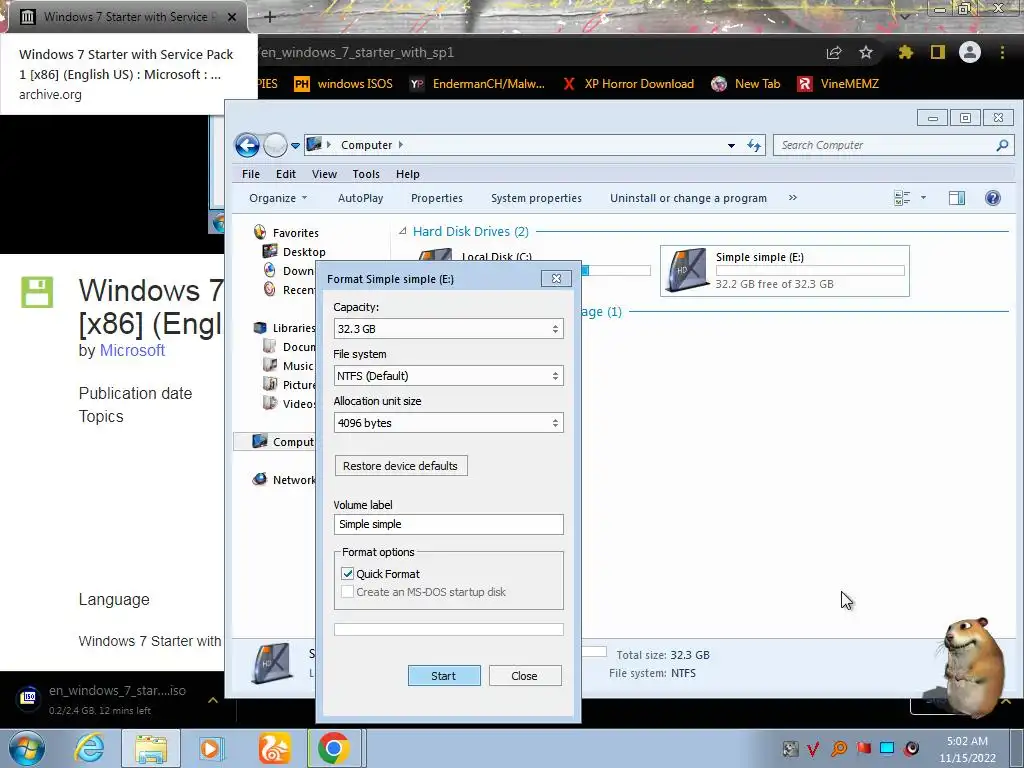Screen dimensions: 1024x768
Task: Open the Chrome extensions puzzle icon
Action: point(905,52)
